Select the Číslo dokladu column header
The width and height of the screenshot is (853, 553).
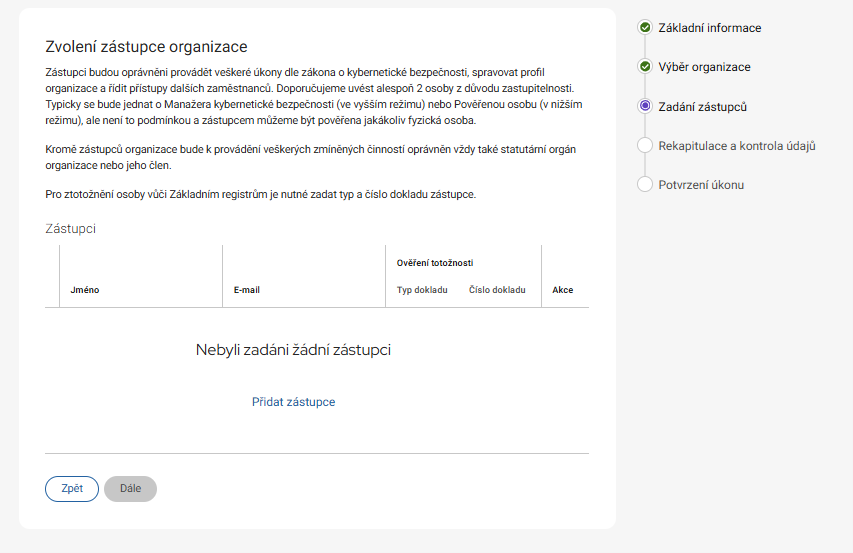pyautogui.click(x=497, y=290)
